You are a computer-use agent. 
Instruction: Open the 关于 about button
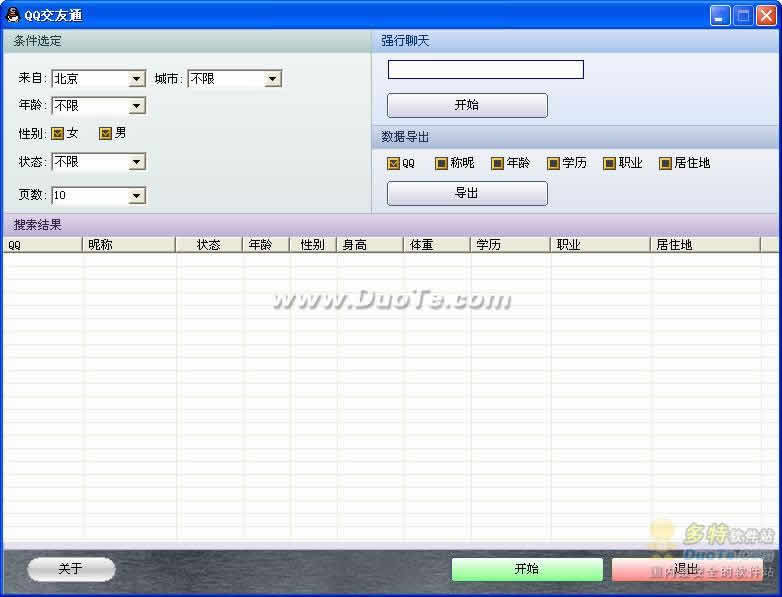(x=71, y=569)
